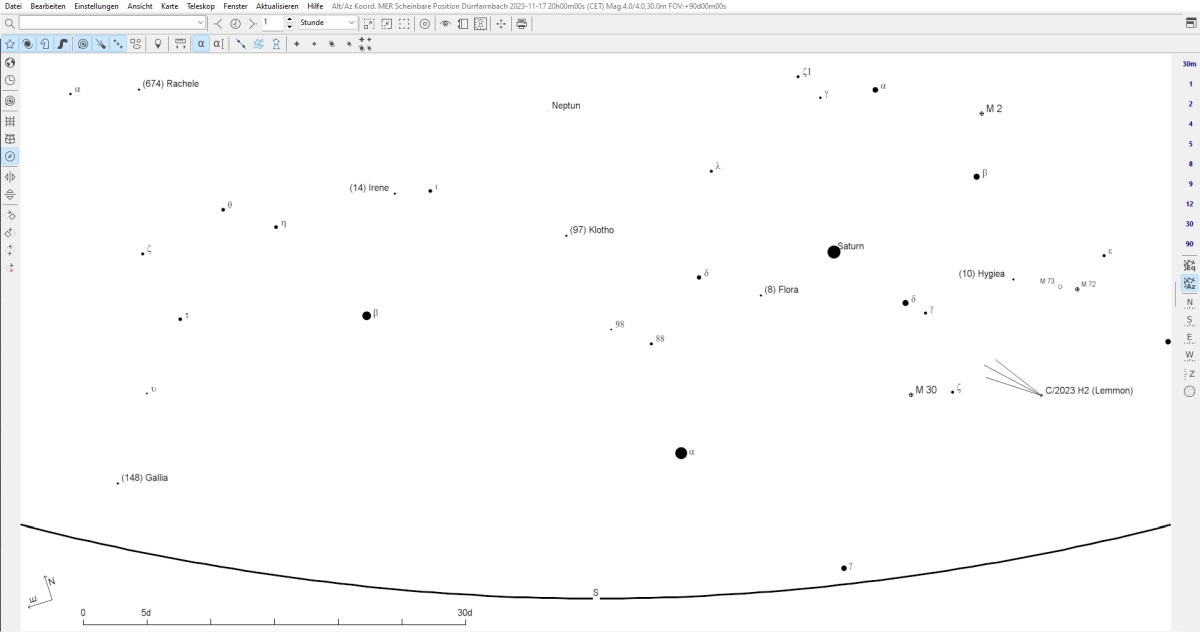The width and height of the screenshot is (1200, 632).
Task: Open the search box dropdown arrow
Action: click(200, 22)
